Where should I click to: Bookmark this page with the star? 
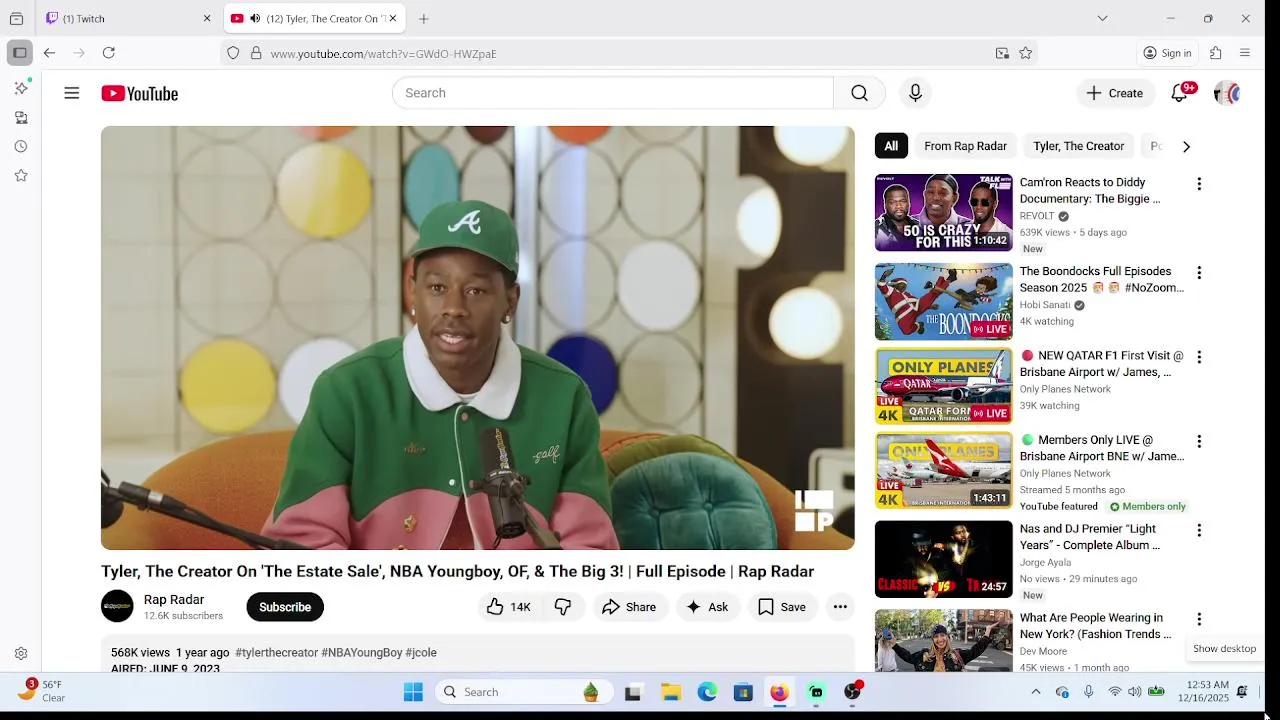[1025, 53]
